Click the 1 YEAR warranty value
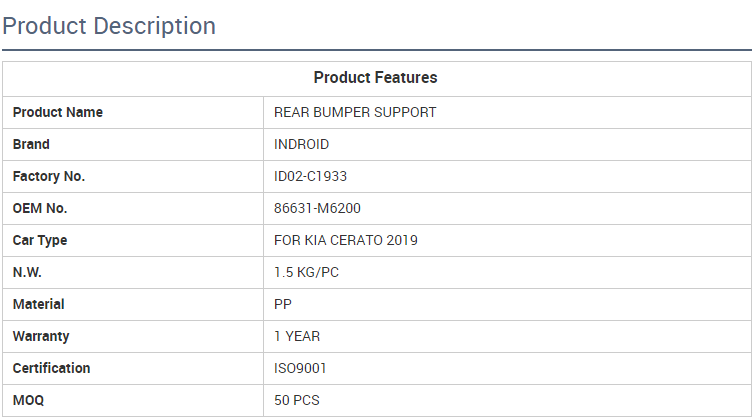The height and width of the screenshot is (419, 754). pyautogui.click(x=297, y=336)
